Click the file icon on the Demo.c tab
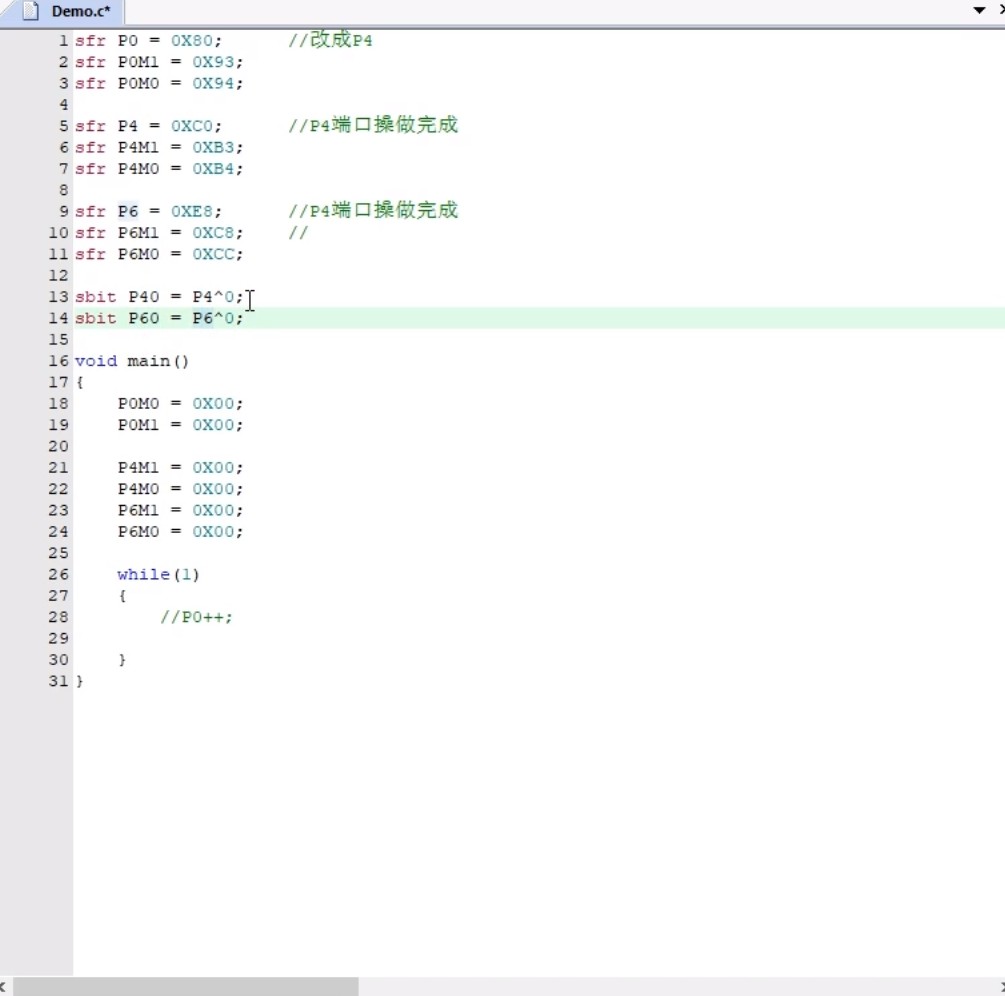 (31, 11)
